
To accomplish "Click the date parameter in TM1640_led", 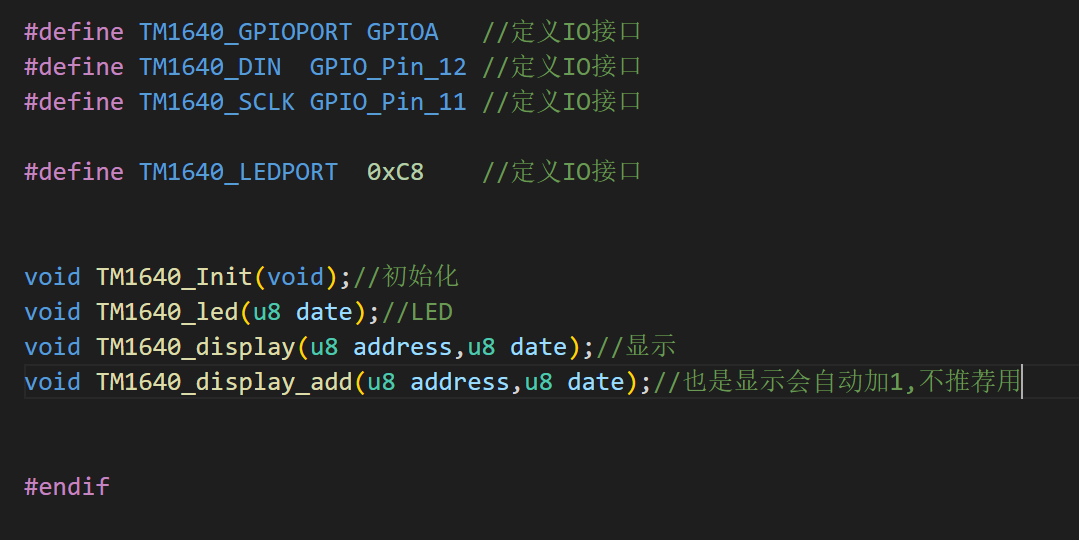I will click(324, 312).
